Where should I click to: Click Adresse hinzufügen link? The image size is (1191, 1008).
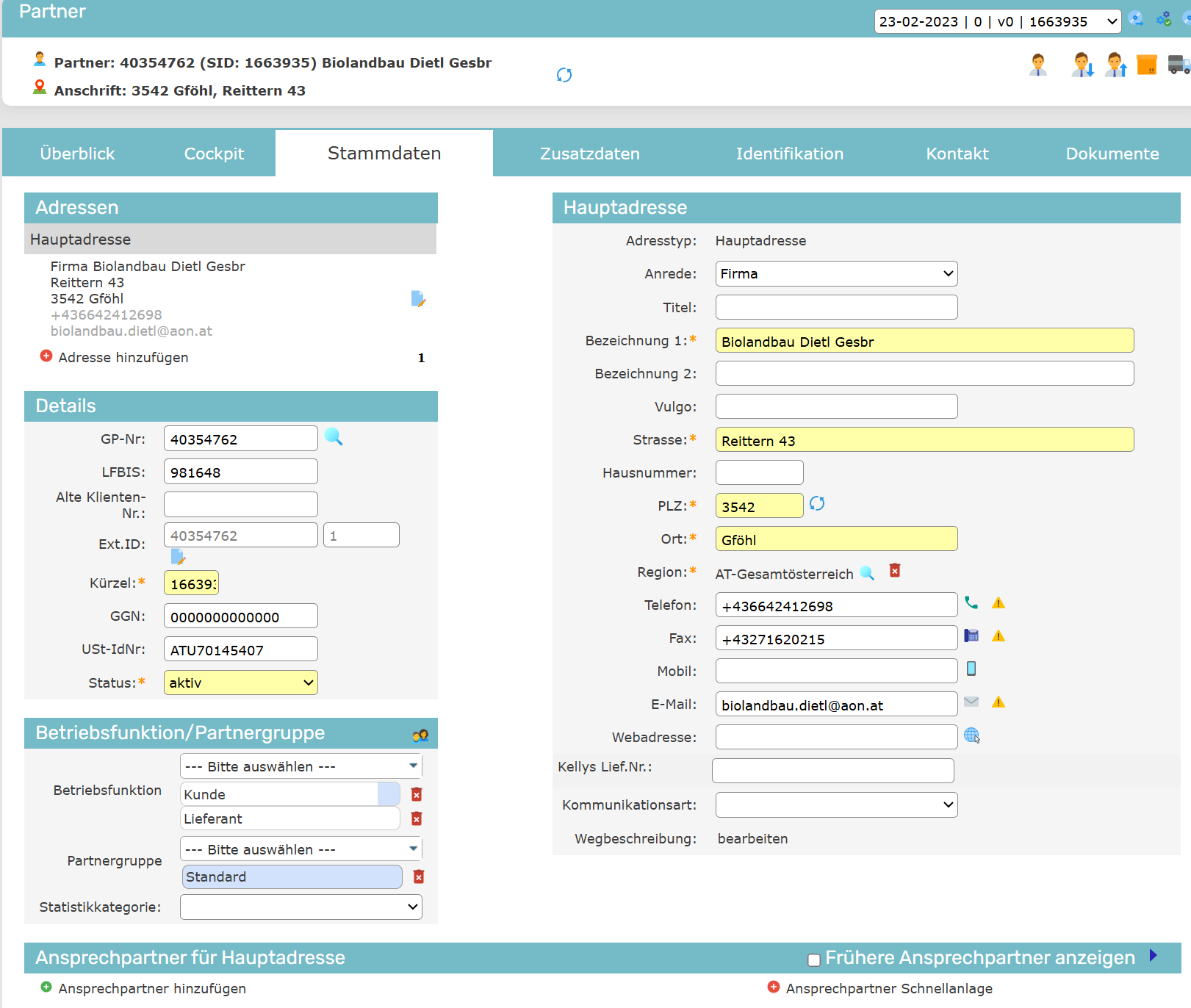pyautogui.click(x=123, y=358)
